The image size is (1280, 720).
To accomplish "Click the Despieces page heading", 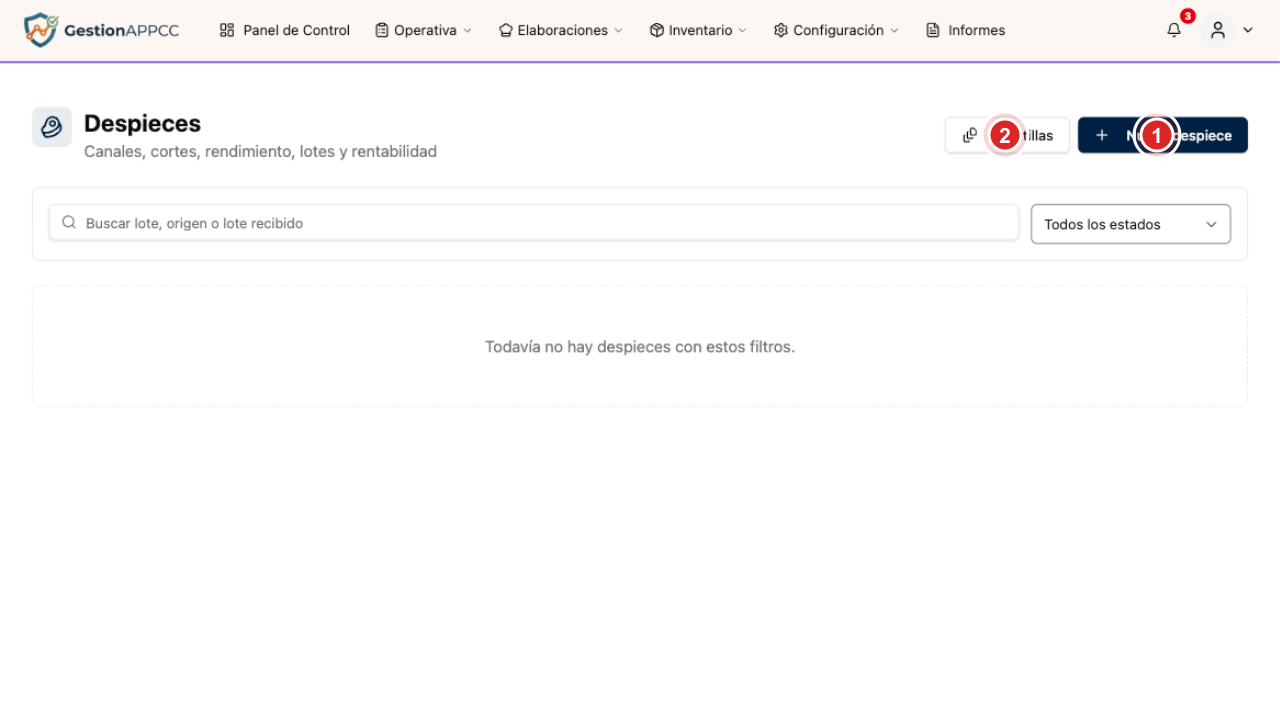I will click(x=142, y=123).
